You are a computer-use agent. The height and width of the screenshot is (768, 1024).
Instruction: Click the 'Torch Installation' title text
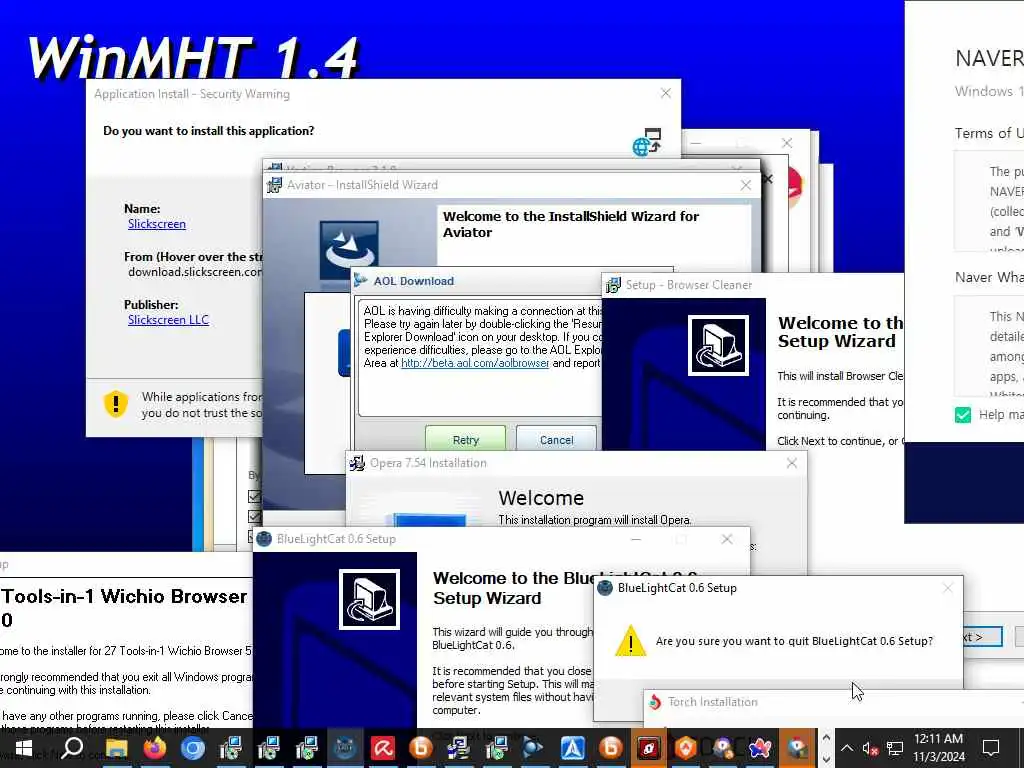[712, 702]
